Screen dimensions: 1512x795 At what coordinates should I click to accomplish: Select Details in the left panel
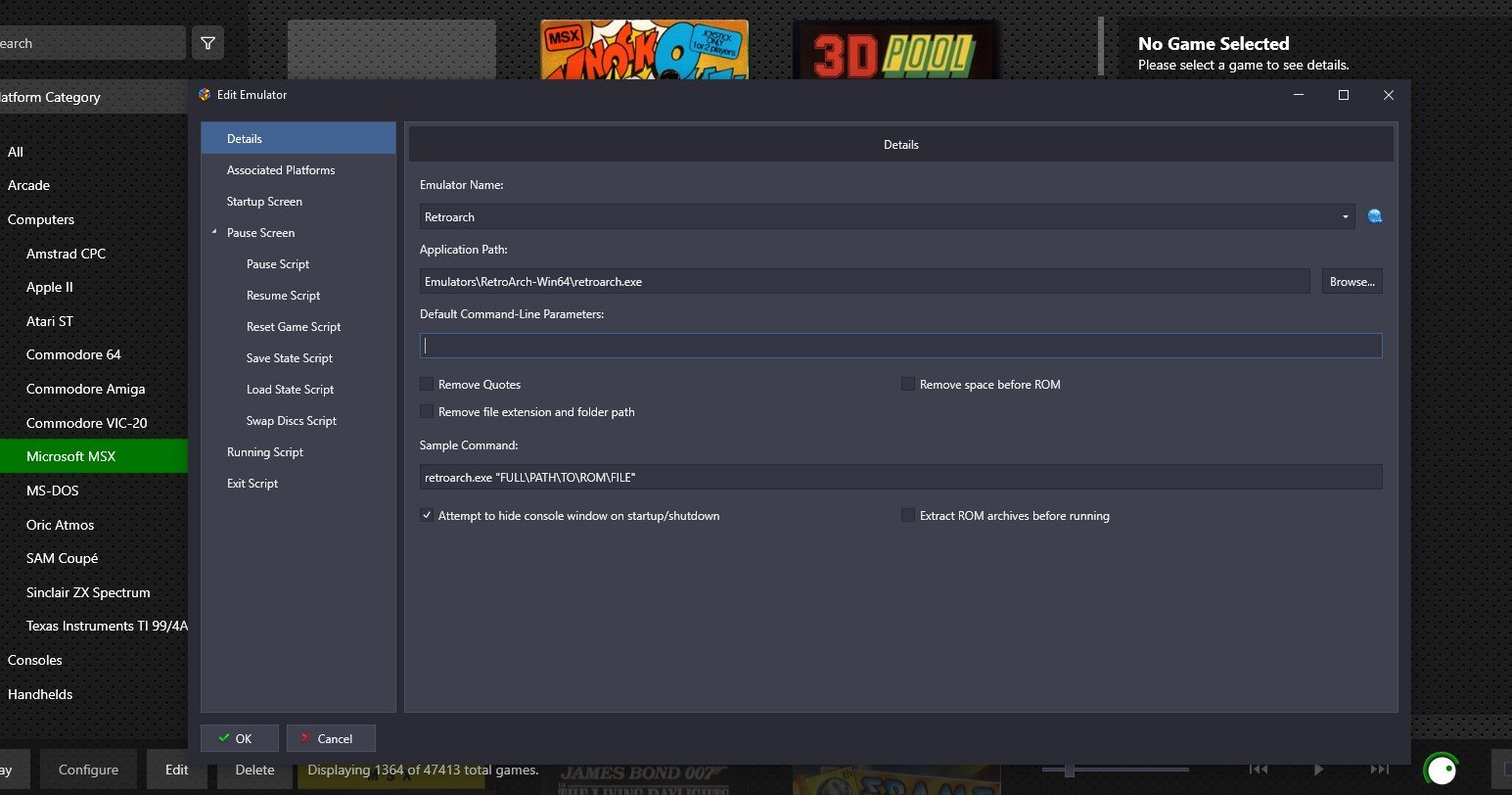(298, 138)
